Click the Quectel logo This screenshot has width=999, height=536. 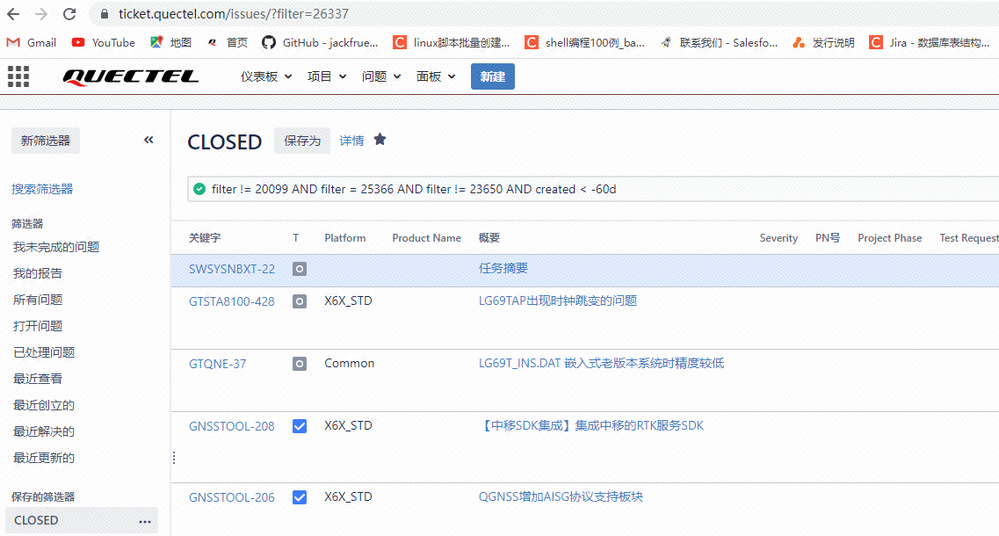[131, 77]
